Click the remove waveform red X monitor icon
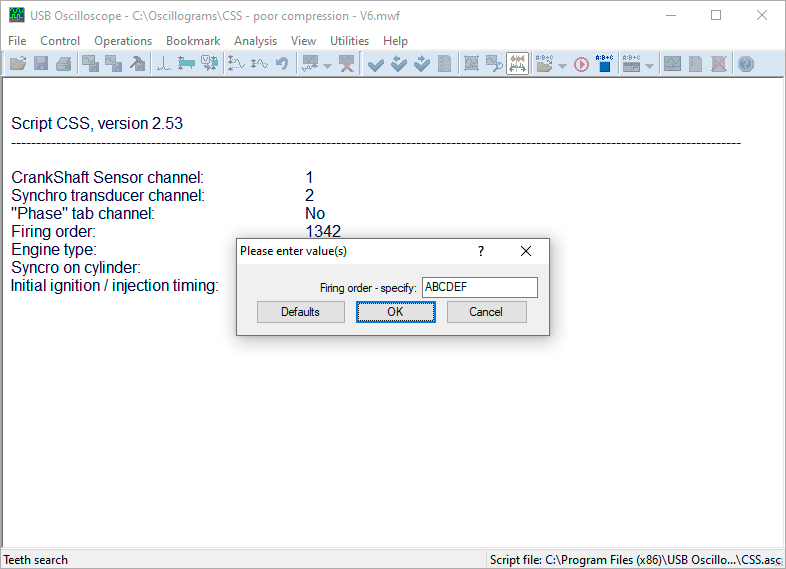Viewport: 786px width, 569px height. tap(346, 64)
